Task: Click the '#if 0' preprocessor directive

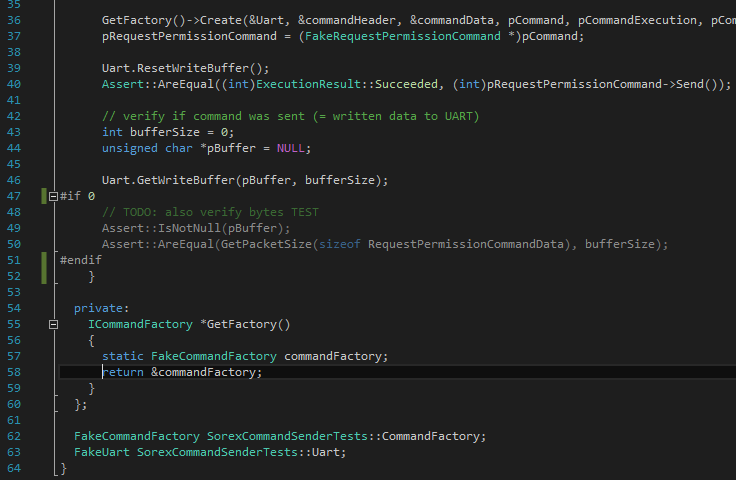Action: (77, 196)
